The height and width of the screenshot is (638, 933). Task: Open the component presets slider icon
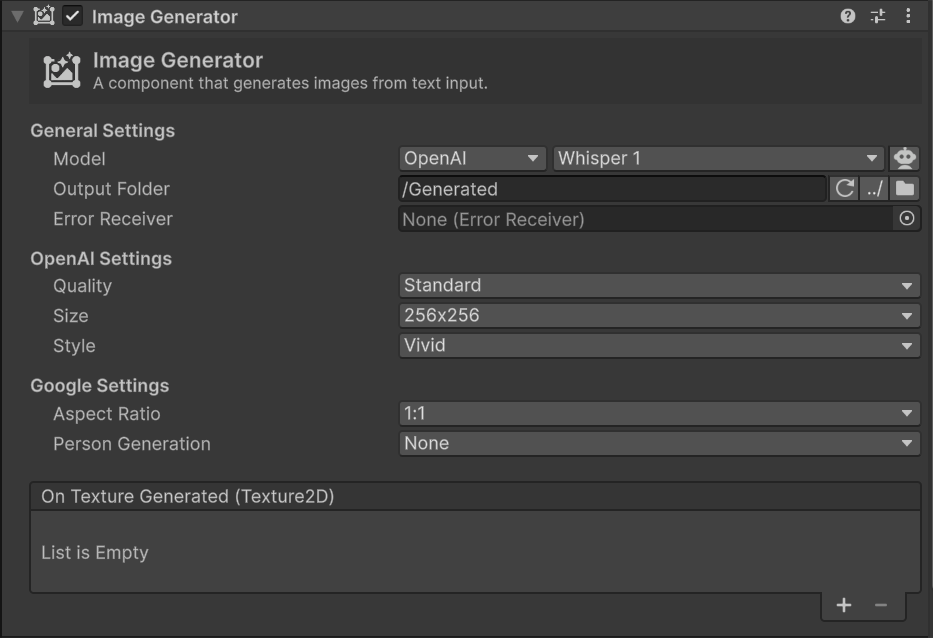click(878, 16)
